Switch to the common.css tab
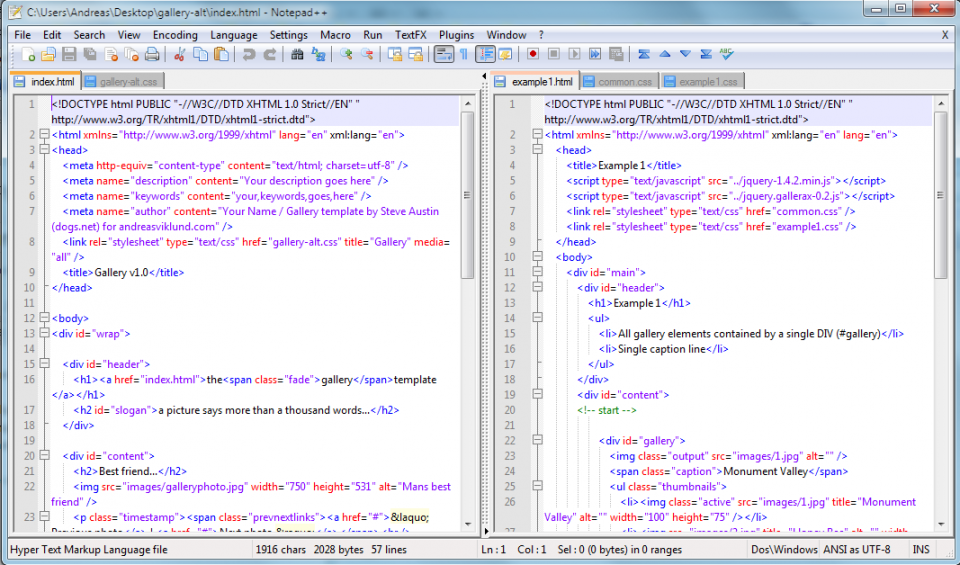This screenshot has height=565, width=960. 619,81
